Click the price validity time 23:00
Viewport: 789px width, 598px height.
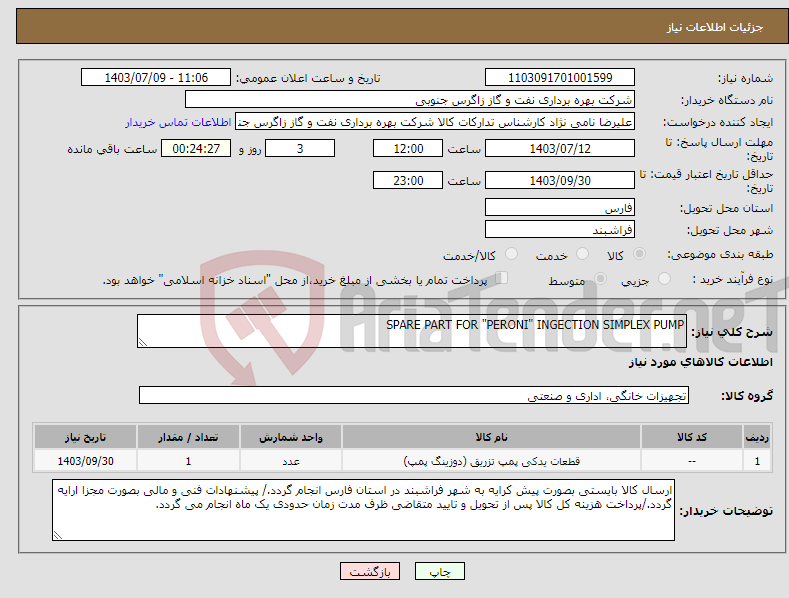408,180
